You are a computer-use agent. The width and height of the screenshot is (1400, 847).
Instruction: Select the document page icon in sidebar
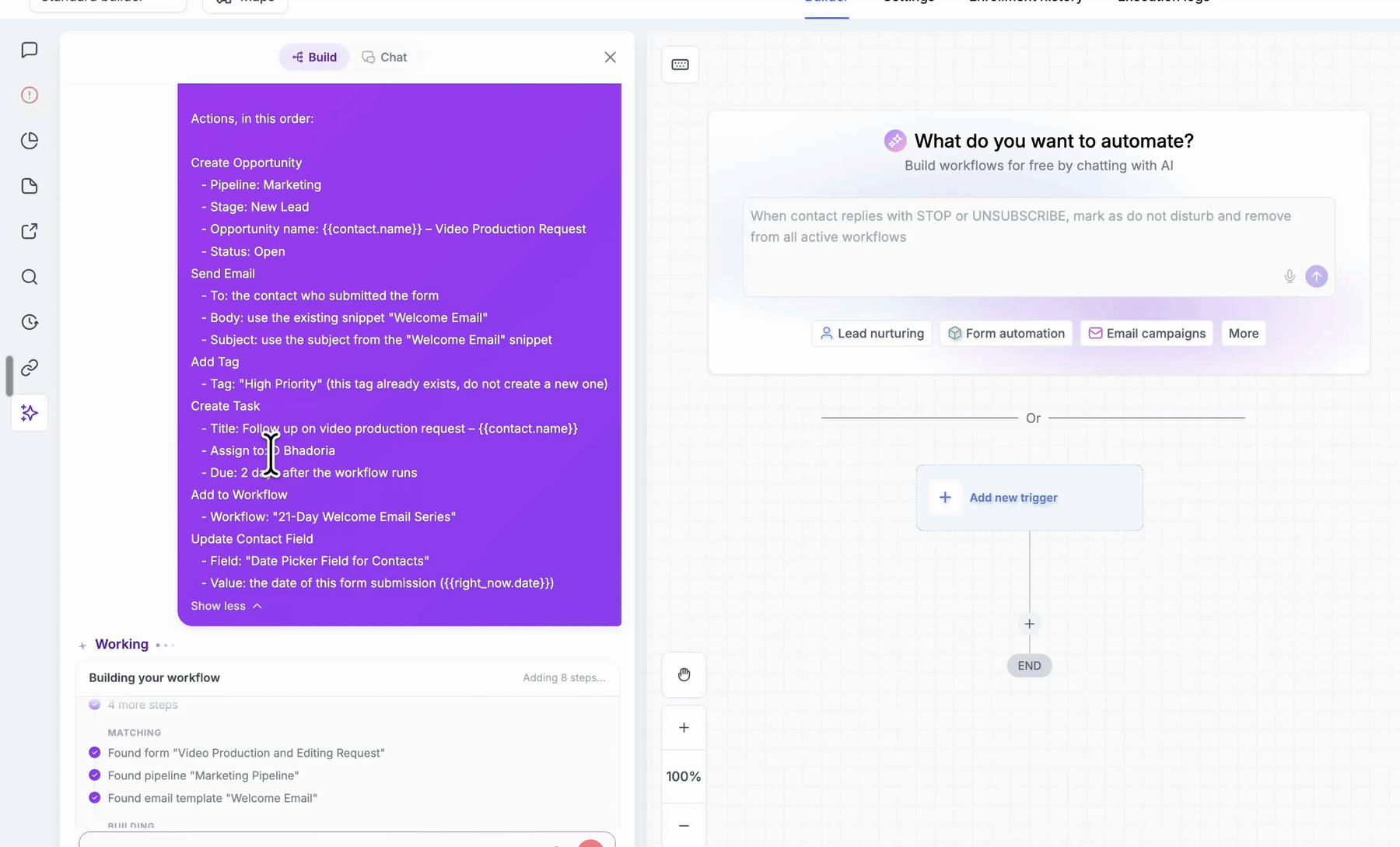30,186
